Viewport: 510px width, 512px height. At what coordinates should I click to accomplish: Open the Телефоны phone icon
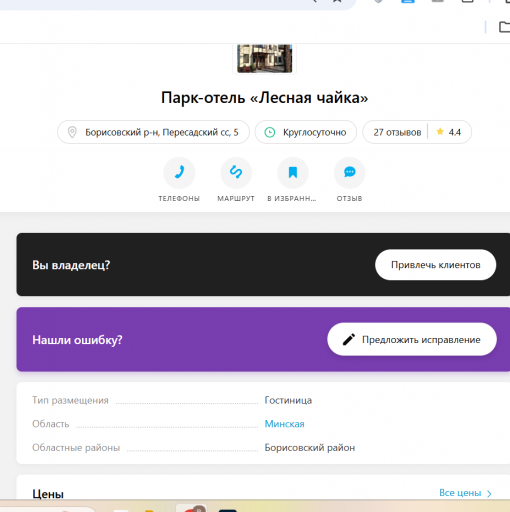click(179, 172)
